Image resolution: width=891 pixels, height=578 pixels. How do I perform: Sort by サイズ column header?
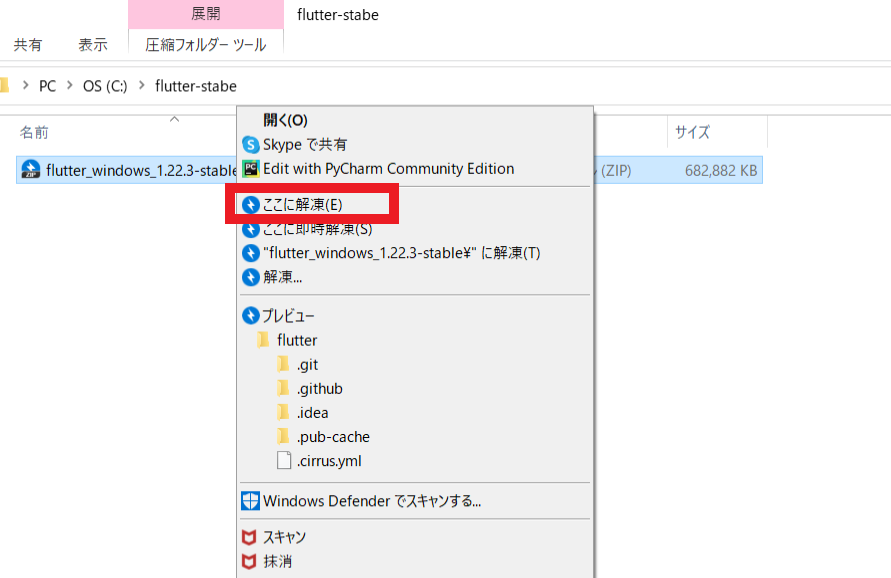[692, 132]
